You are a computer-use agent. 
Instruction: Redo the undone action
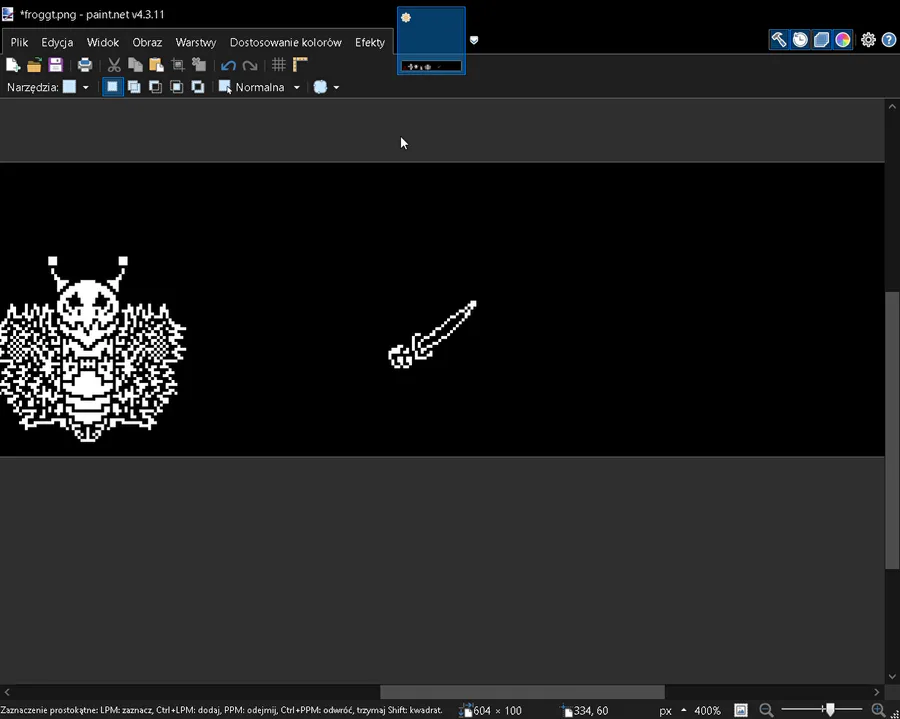[x=250, y=65]
